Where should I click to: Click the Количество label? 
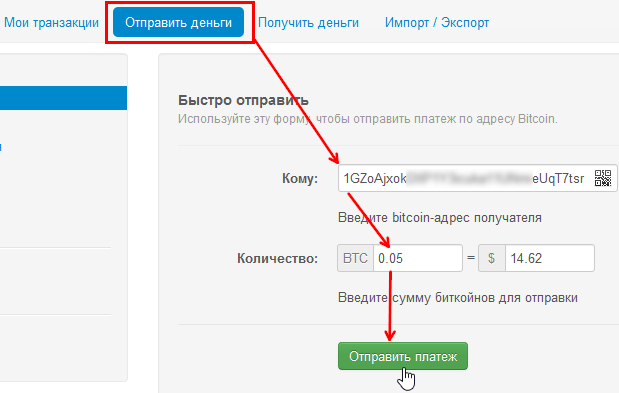click(x=278, y=259)
